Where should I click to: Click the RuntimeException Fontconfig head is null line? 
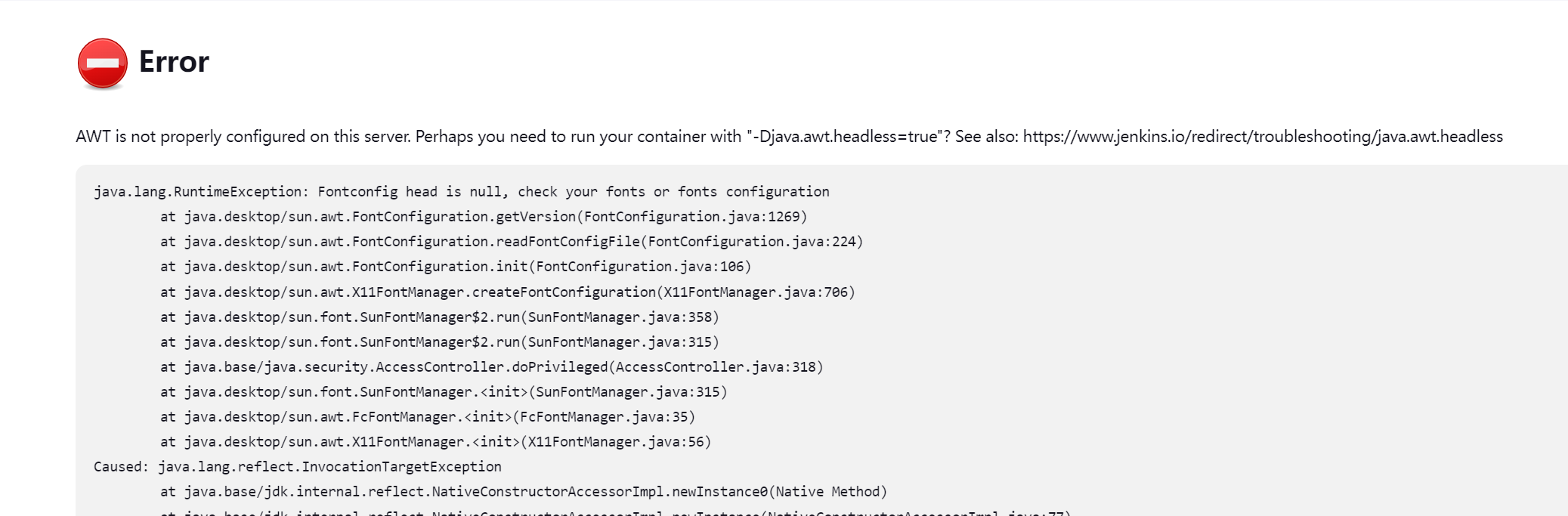pos(461,192)
